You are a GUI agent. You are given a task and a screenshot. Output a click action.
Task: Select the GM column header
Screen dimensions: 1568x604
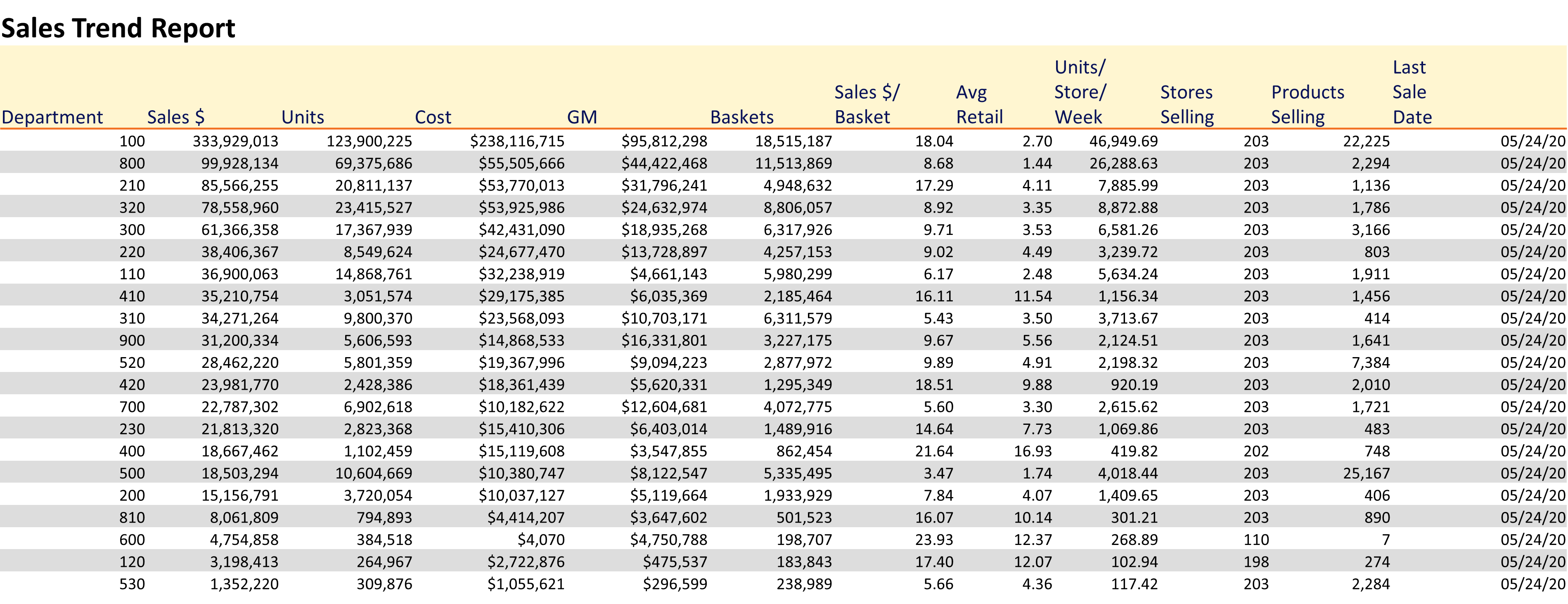(582, 117)
